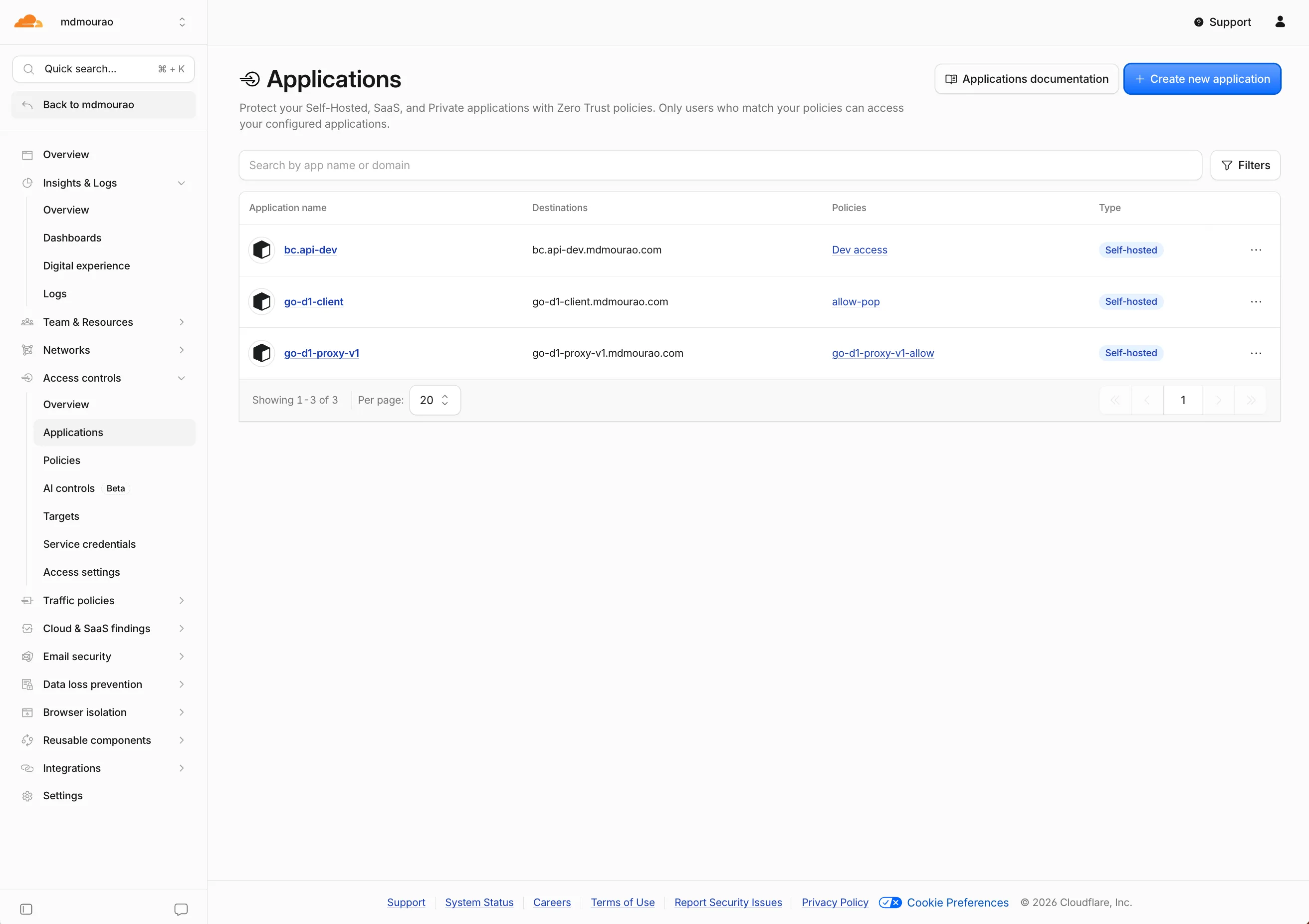The image size is (1309, 924).
Task: Click the Integrations link icon
Action: point(27,768)
